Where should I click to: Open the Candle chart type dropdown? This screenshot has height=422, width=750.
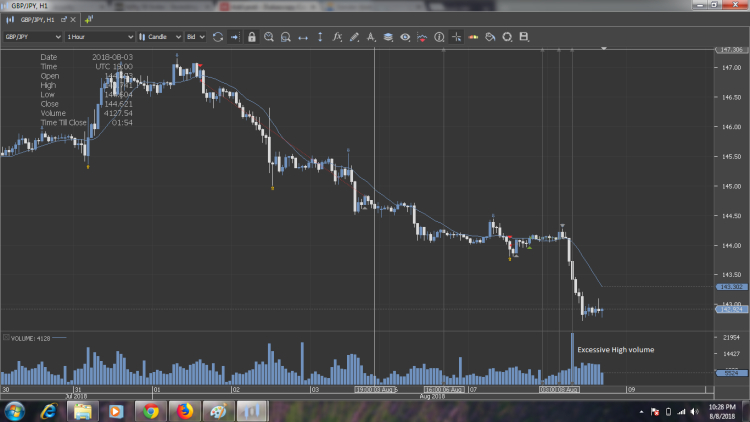click(160, 37)
